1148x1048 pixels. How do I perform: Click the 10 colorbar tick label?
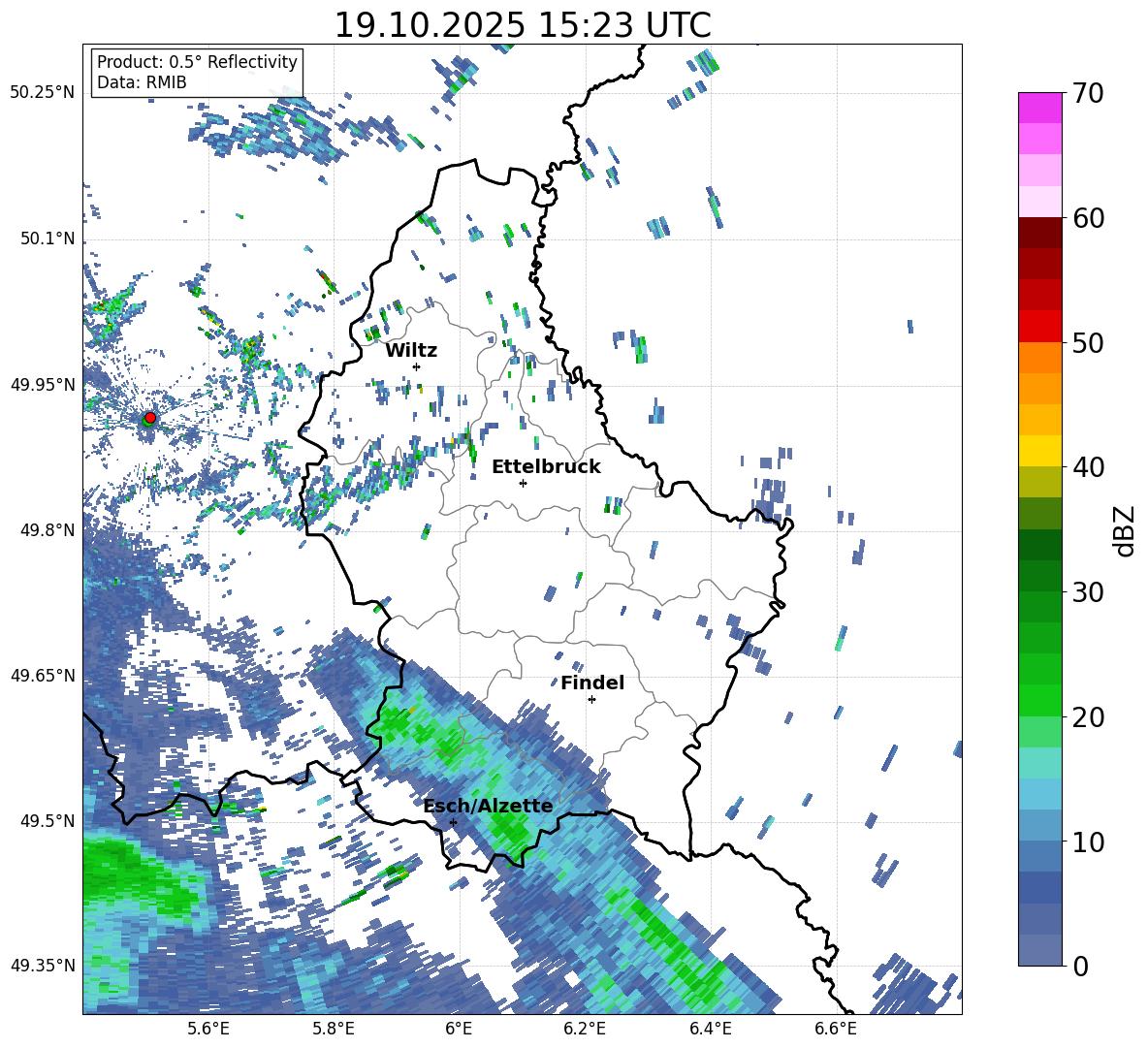tap(1087, 842)
